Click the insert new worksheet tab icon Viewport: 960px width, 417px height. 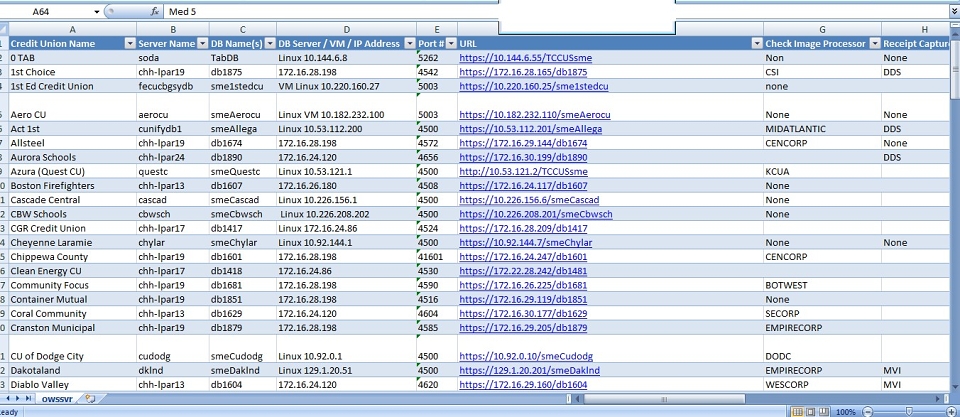click(91, 399)
